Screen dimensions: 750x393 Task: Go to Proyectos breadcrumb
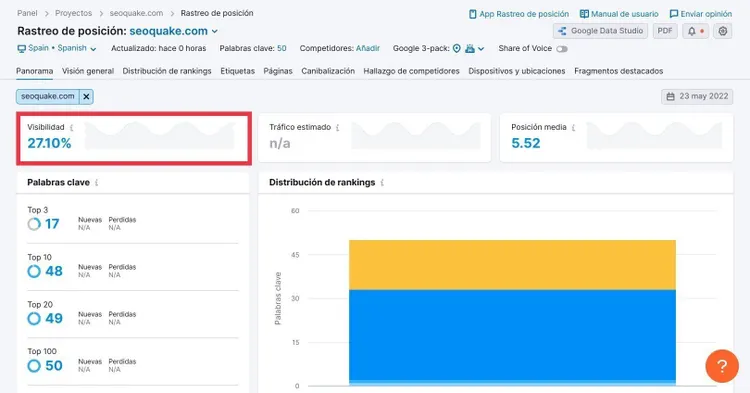coord(73,13)
